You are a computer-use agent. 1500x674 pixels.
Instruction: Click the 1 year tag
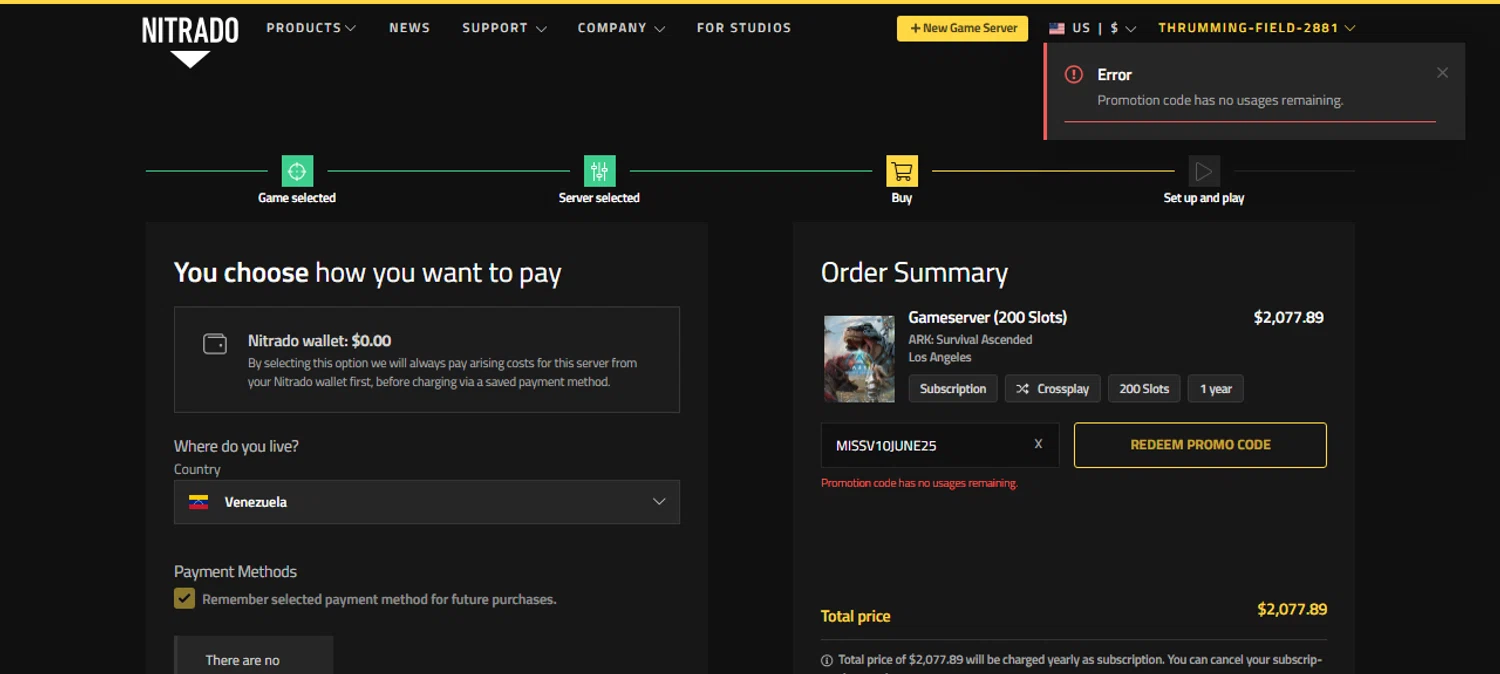click(x=1216, y=389)
